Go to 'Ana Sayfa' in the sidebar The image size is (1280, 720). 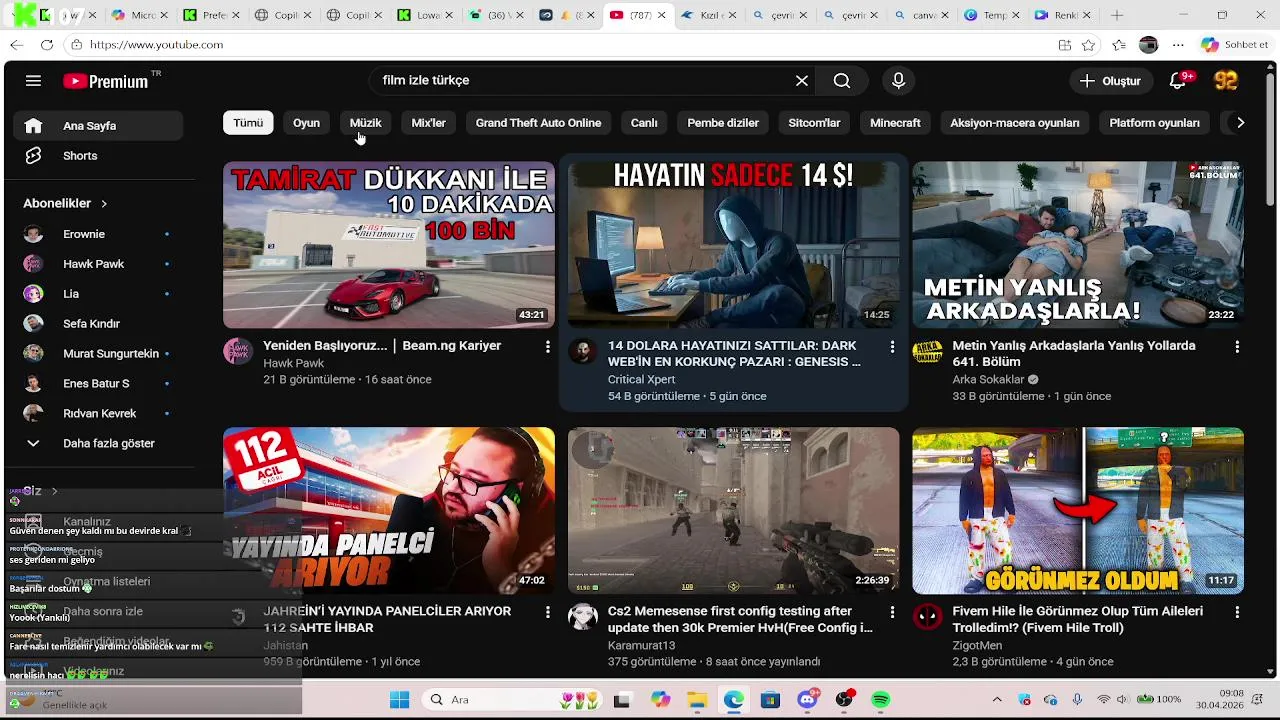point(98,126)
